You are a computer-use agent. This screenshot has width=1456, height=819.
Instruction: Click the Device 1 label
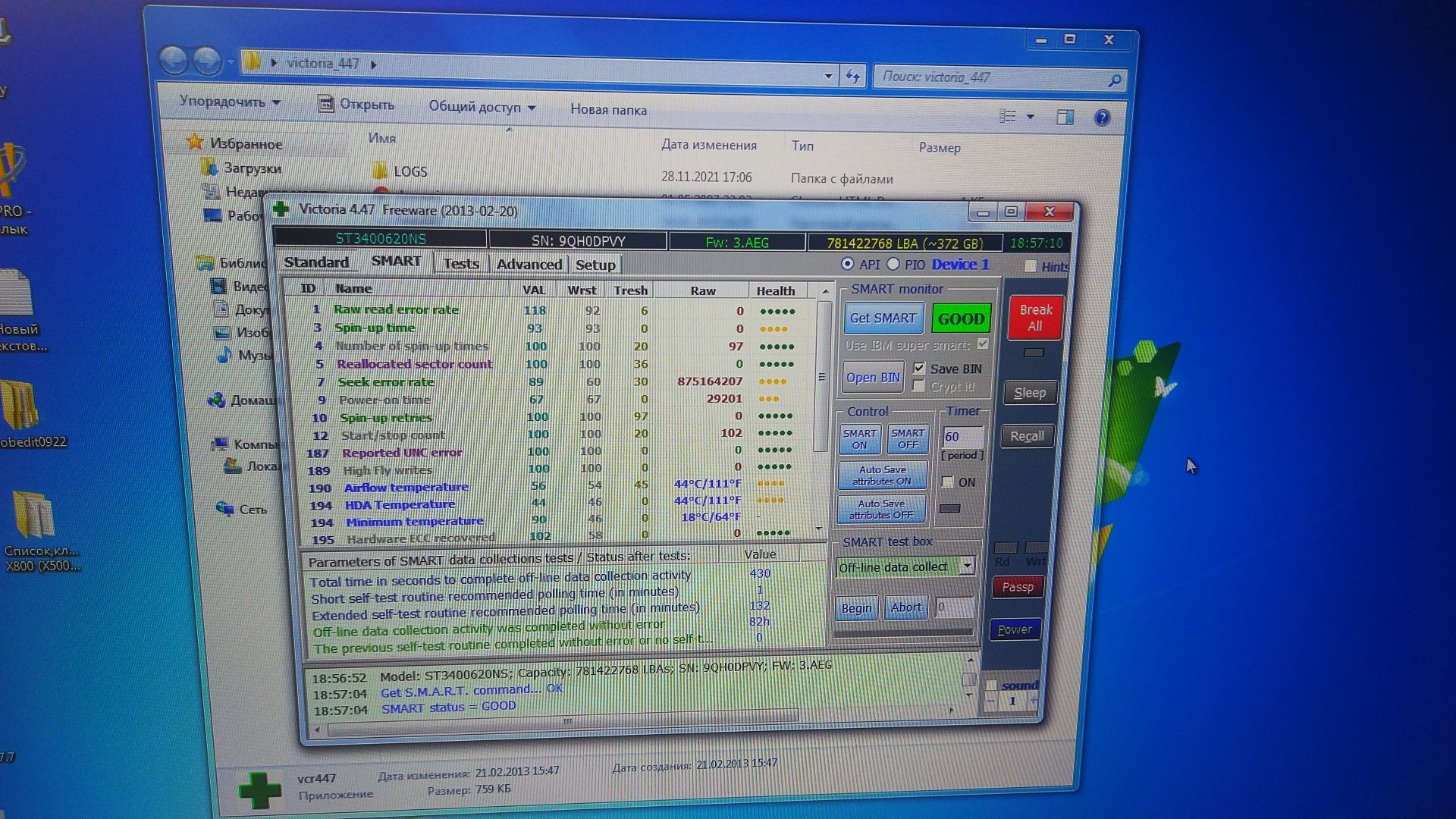pyautogui.click(x=960, y=265)
